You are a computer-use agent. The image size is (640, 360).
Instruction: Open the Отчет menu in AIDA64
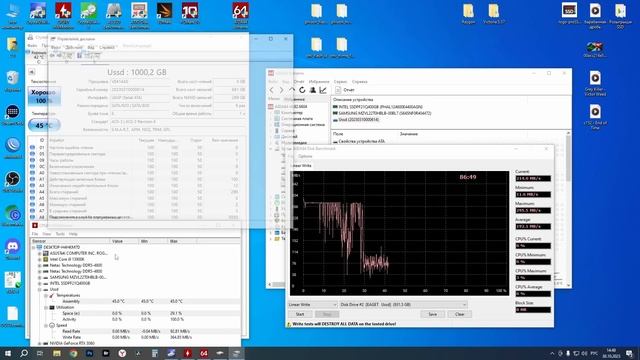(299, 82)
